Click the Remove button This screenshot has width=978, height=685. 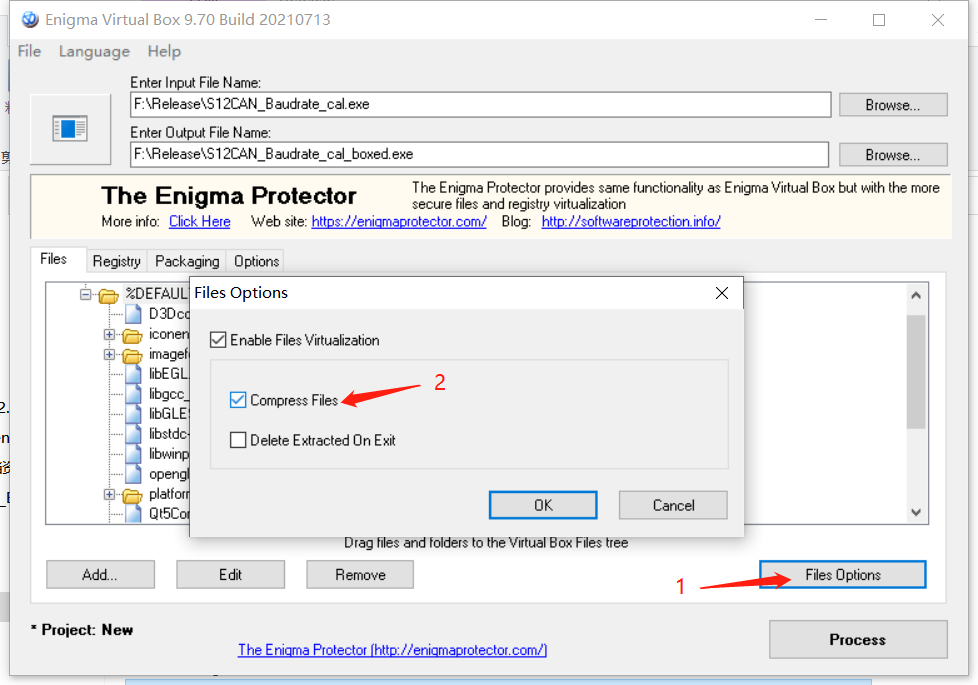tap(360, 575)
